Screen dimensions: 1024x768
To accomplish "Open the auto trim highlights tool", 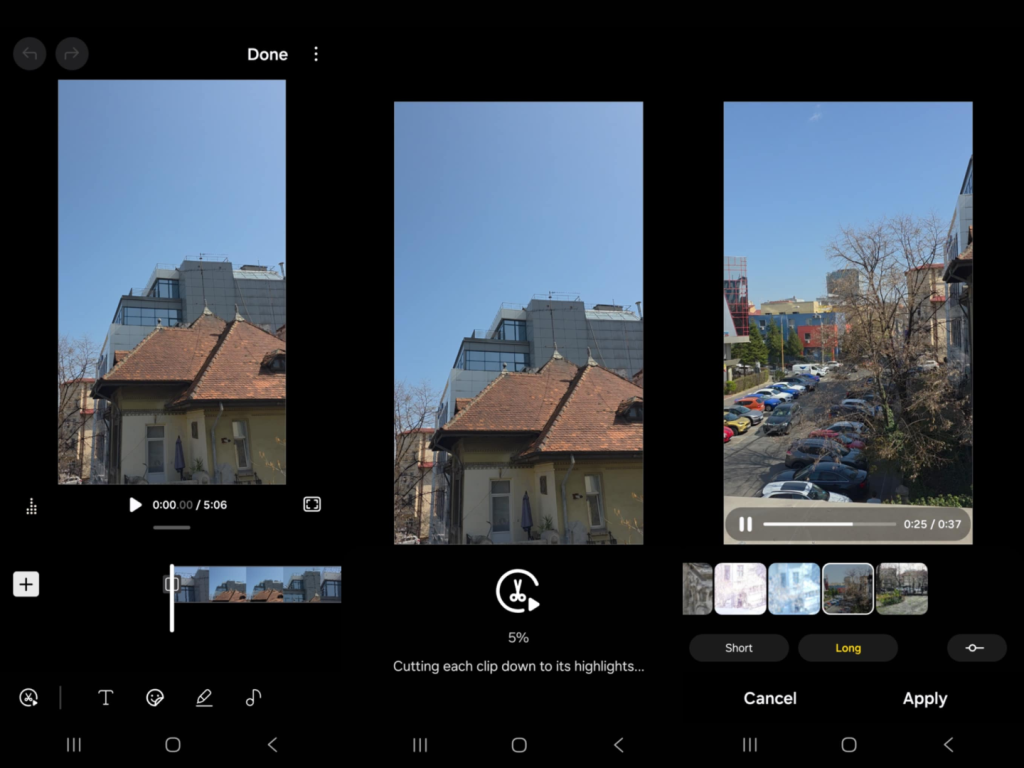I will (x=28, y=698).
